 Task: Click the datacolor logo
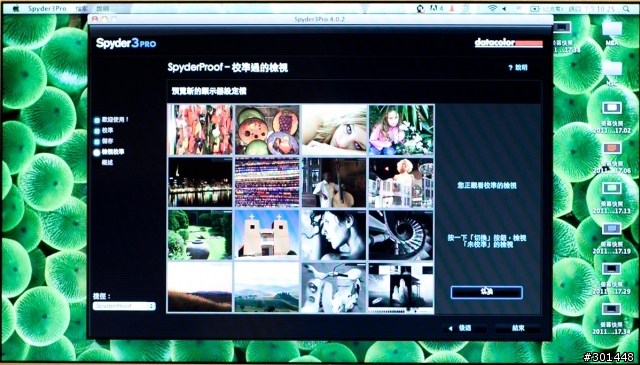[x=509, y=43]
